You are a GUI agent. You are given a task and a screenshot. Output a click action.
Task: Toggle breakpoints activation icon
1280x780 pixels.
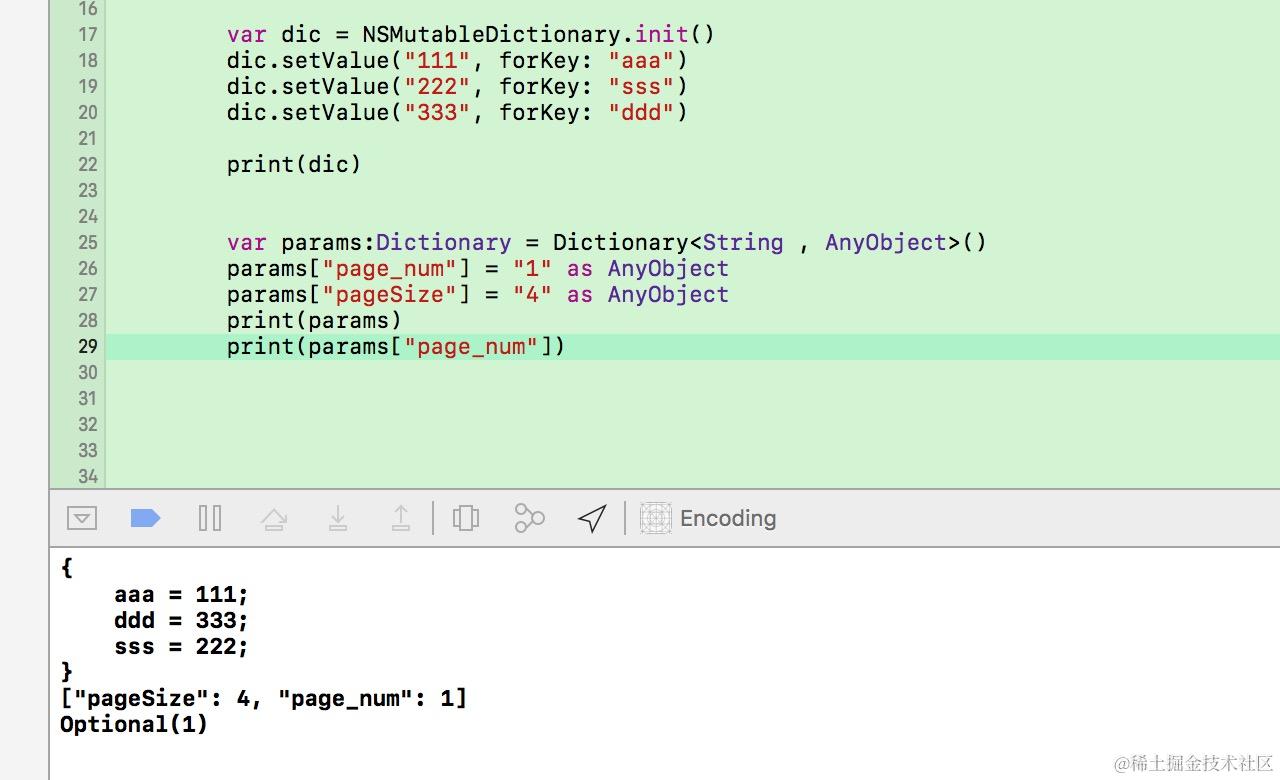(146, 518)
